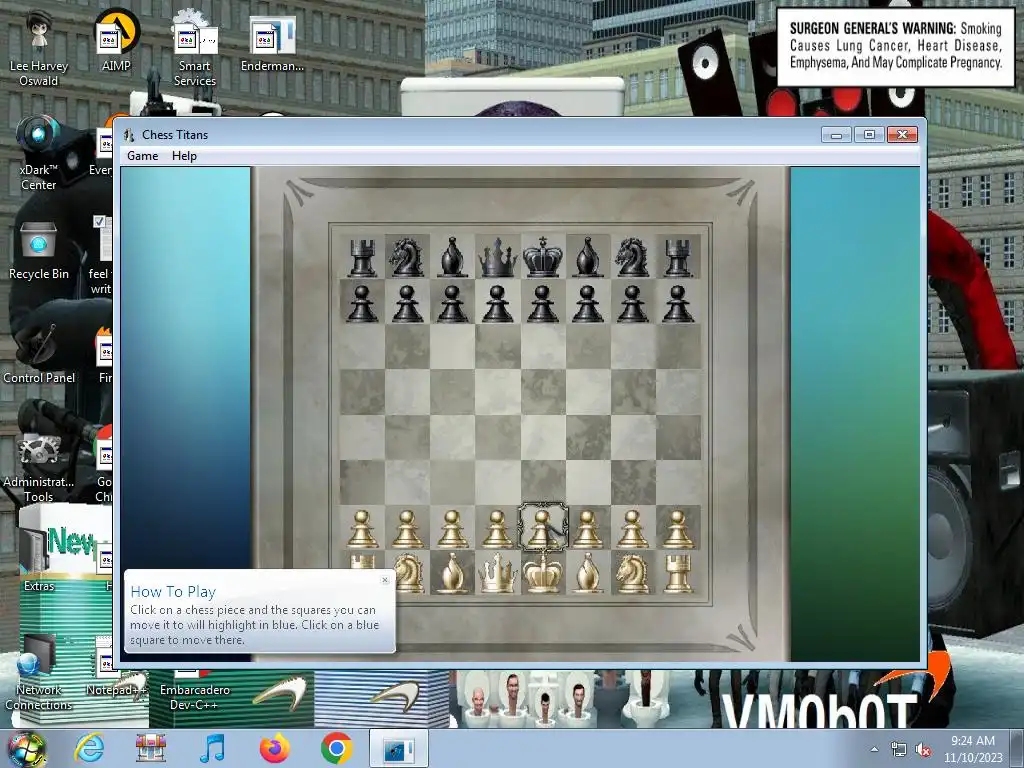This screenshot has width=1024, height=768.
Task: Click the black pawn in front of the black king
Action: (542, 303)
